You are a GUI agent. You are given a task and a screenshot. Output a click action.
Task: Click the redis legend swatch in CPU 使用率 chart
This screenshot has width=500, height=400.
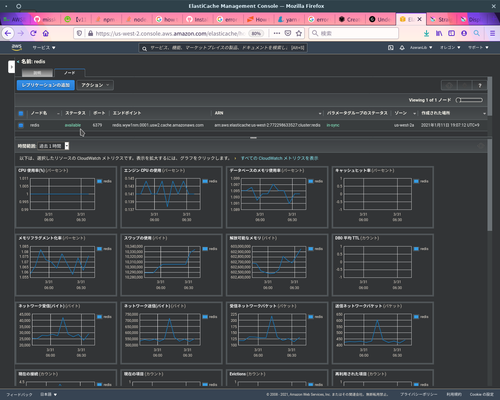99,181
